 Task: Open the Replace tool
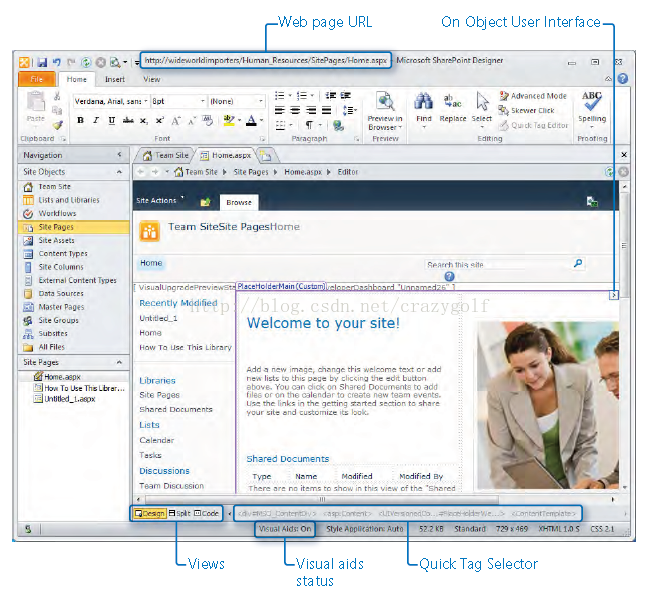click(x=453, y=107)
